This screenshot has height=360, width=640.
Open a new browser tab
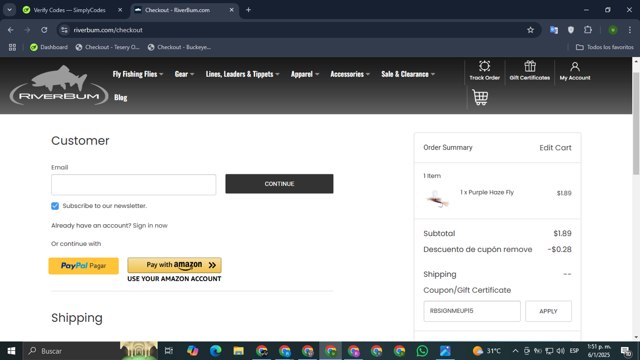248,10
